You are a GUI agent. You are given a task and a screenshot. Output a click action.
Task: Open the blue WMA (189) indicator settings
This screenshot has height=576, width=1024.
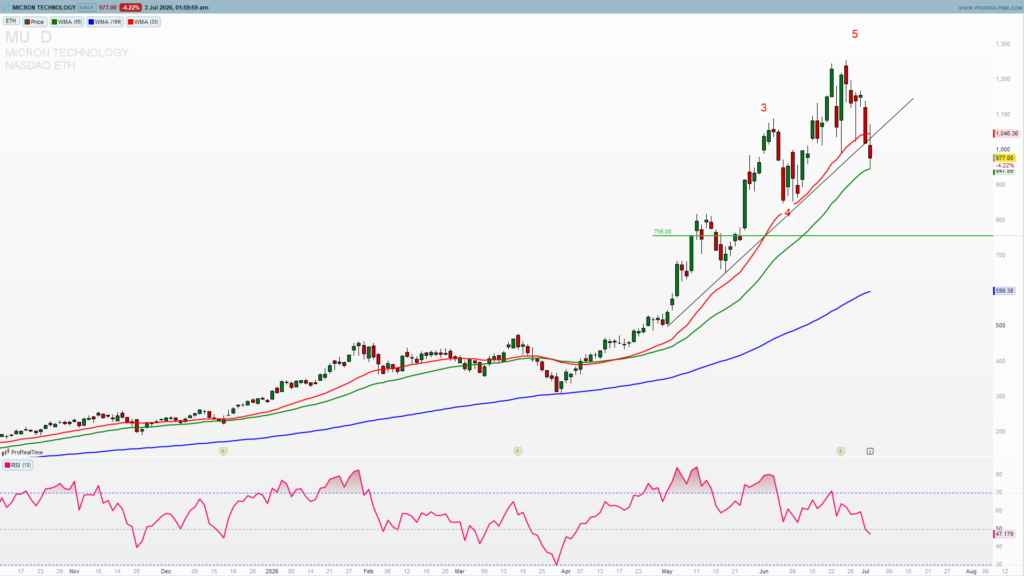click(x=105, y=22)
